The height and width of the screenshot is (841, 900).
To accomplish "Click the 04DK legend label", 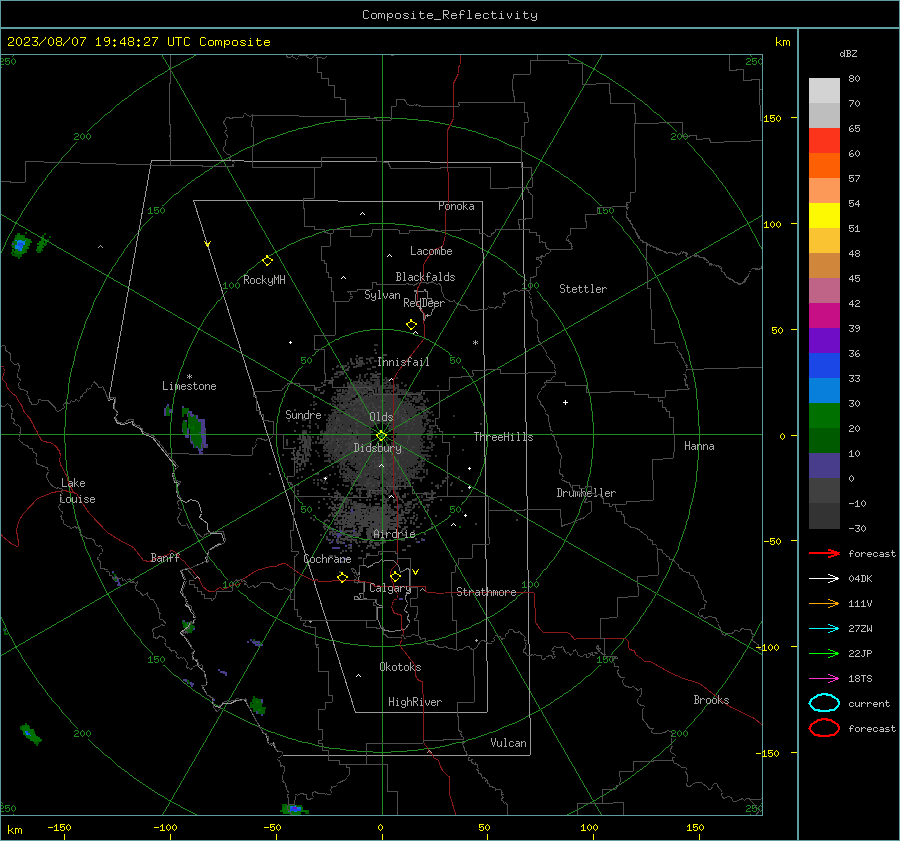I will tap(860, 579).
